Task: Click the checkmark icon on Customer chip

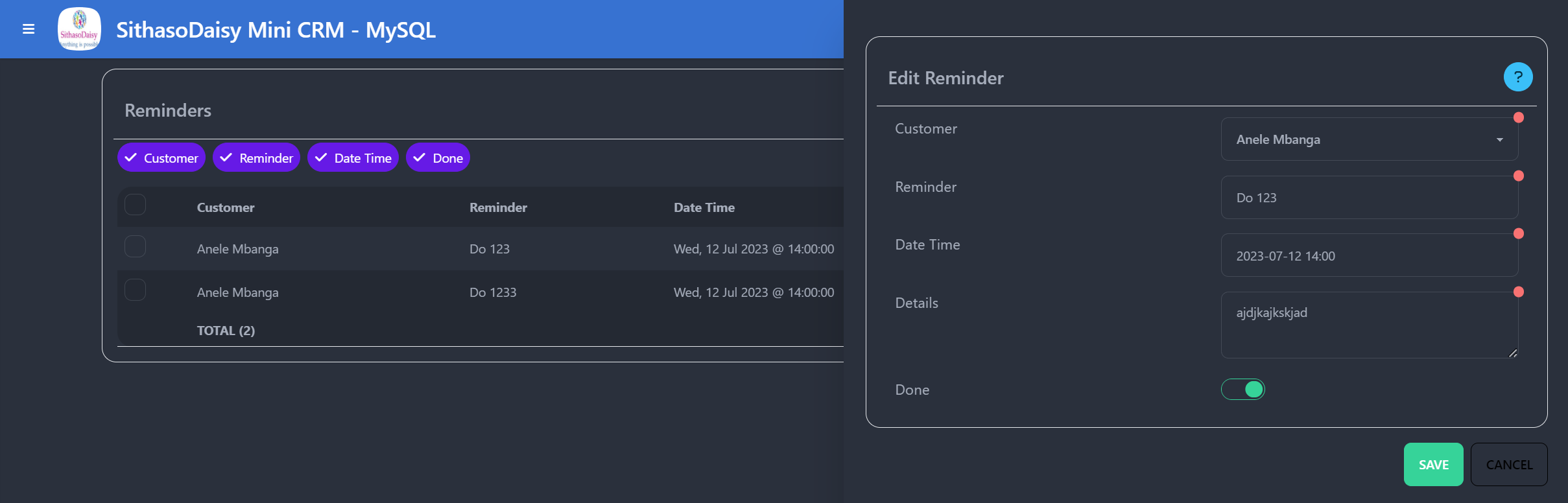Action: click(x=130, y=158)
